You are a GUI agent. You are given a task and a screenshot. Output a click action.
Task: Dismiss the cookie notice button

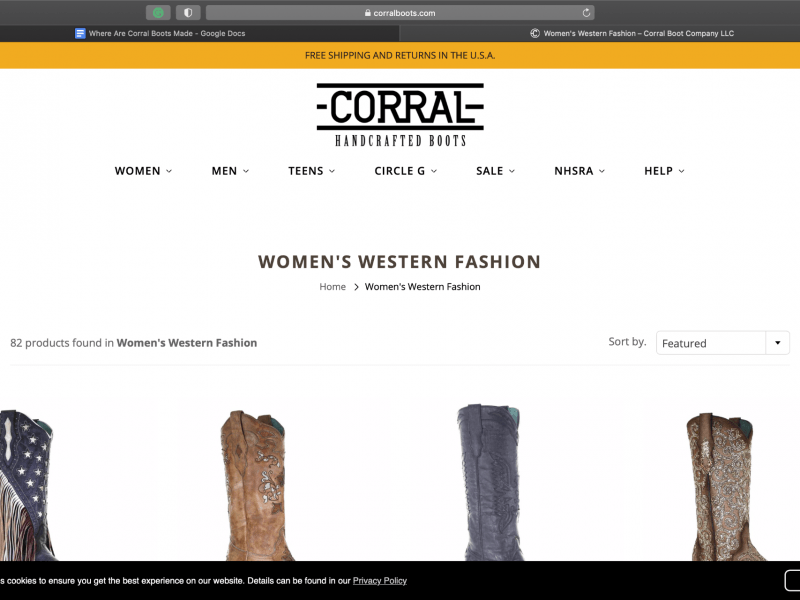tap(792, 581)
